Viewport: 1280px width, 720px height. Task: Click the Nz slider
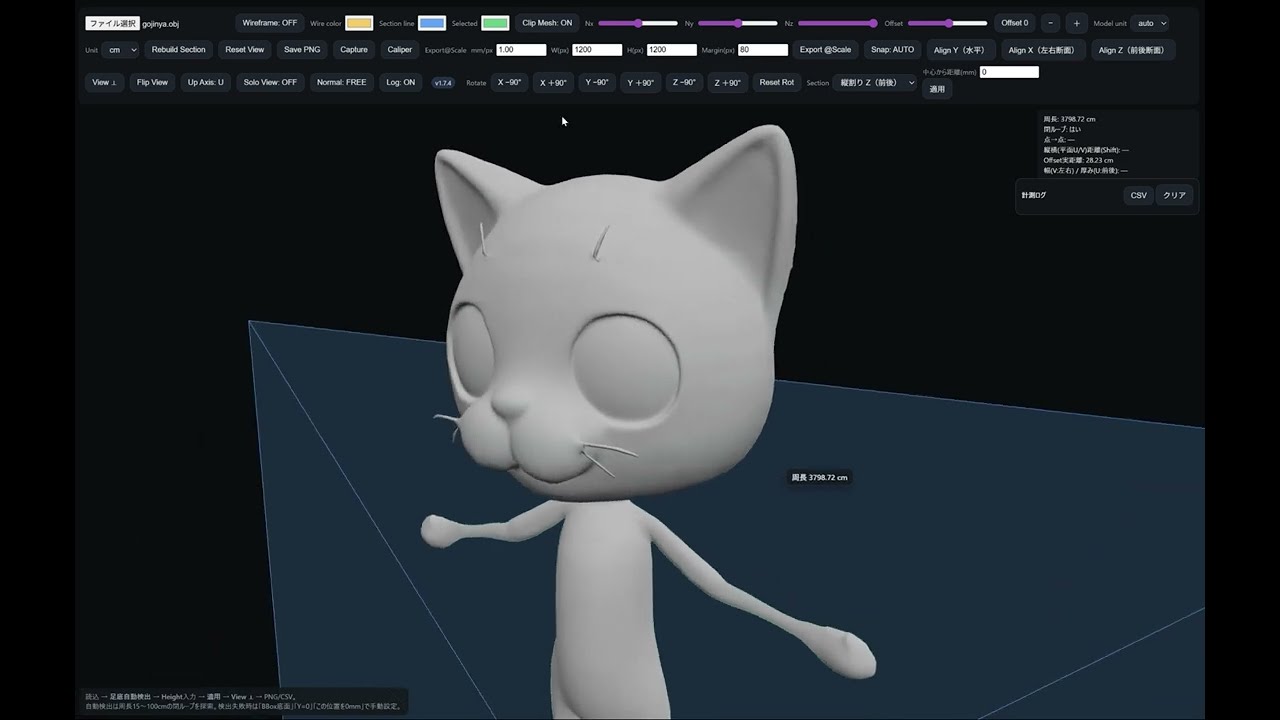838,23
